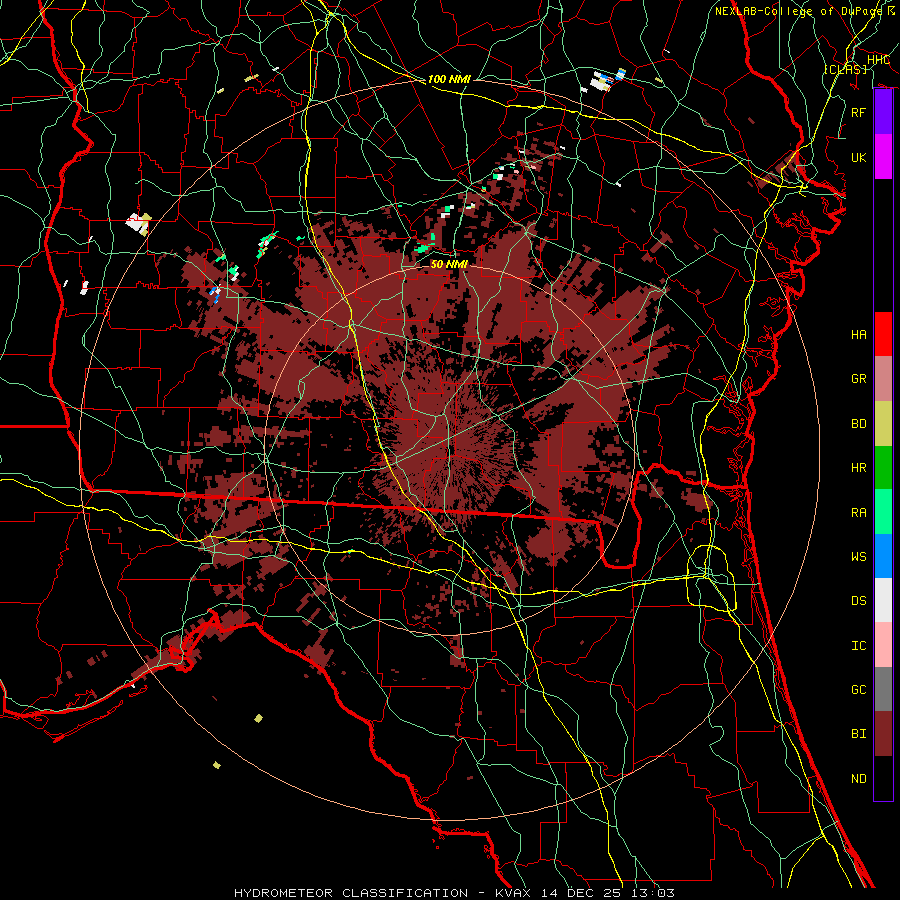Click the 'HA' legend label
Screen dimensions: 900x900
[859, 334]
